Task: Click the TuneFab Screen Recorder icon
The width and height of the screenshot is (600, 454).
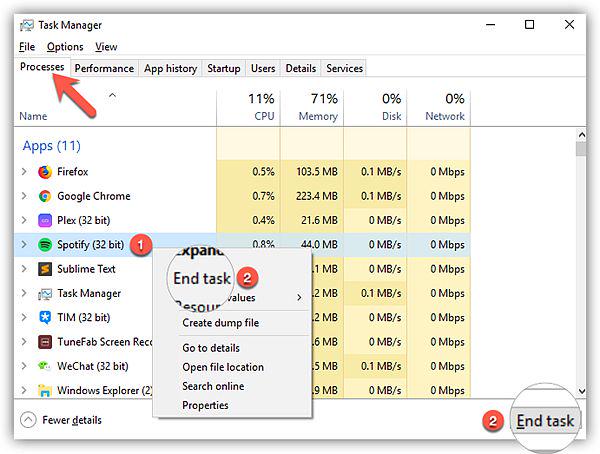Action: (x=45, y=342)
